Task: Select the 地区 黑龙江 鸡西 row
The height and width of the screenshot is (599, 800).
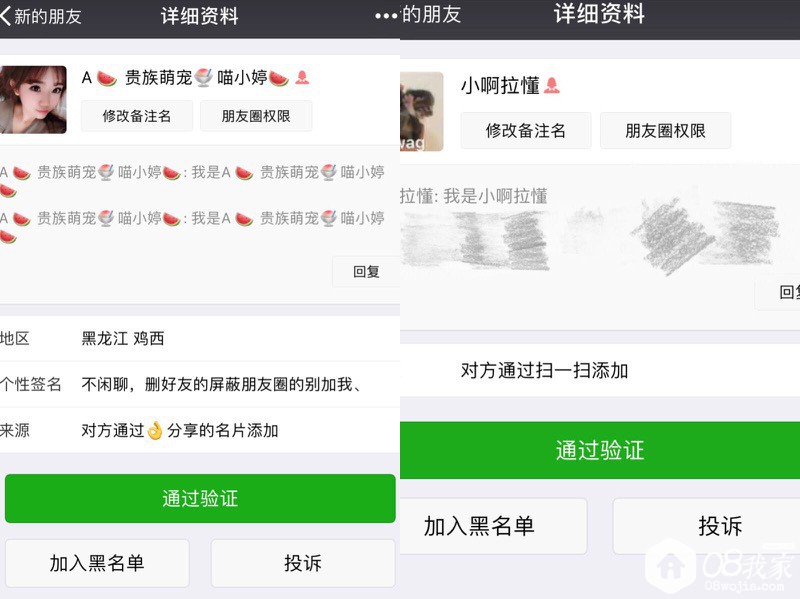Action: click(200, 338)
